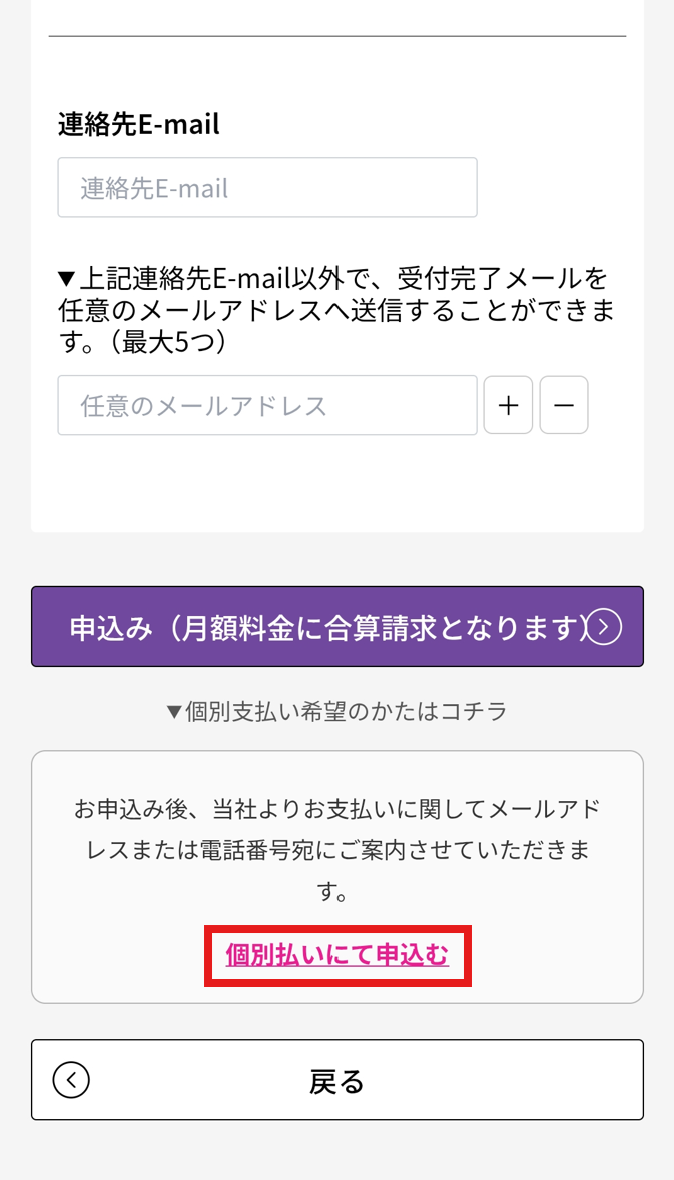Viewport: 674px width, 1180px height.
Task: Click the ▼ marker before 上記連絡先E-mail以外で
Action: coord(67,278)
